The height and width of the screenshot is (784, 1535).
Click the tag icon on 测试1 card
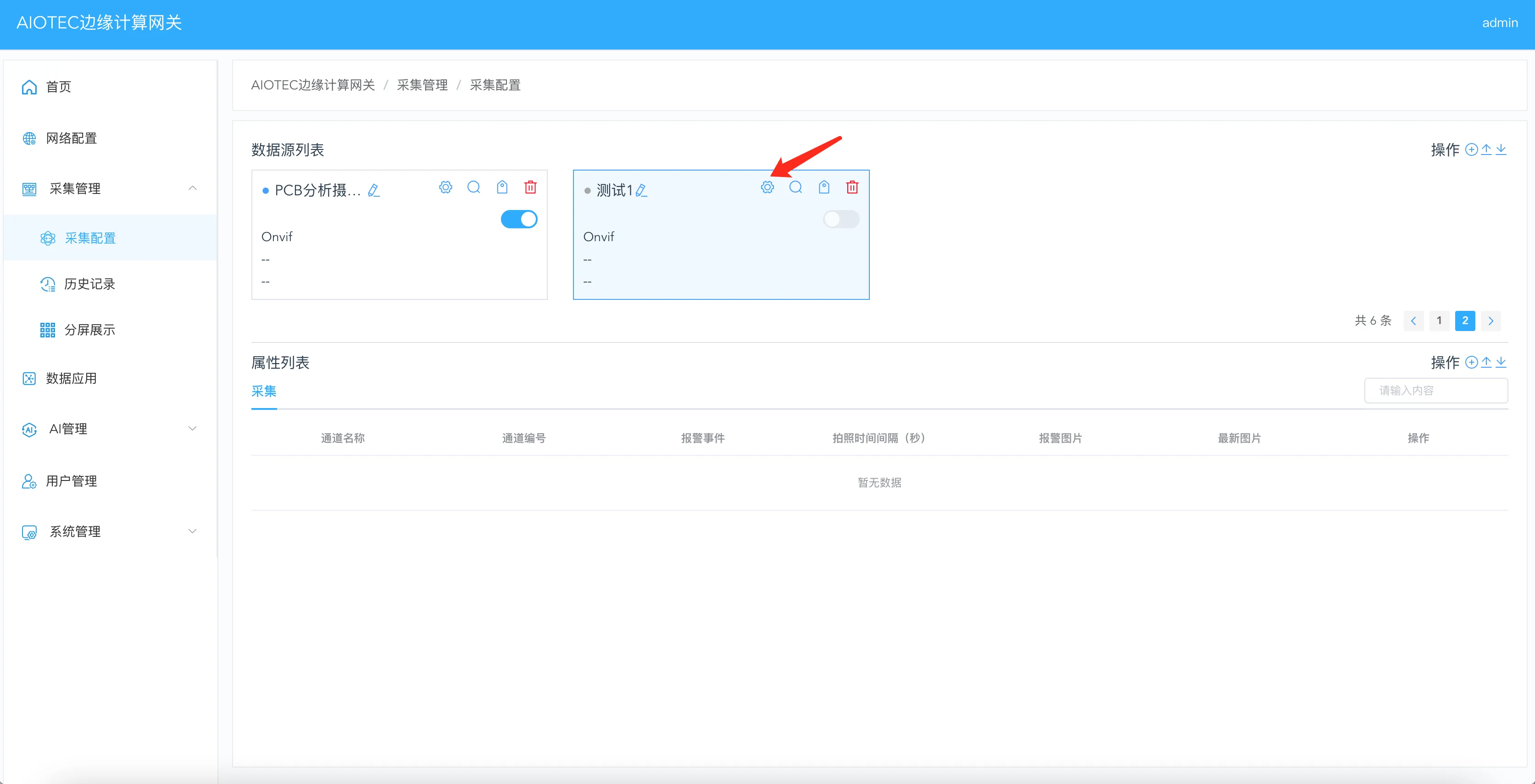tap(823, 187)
